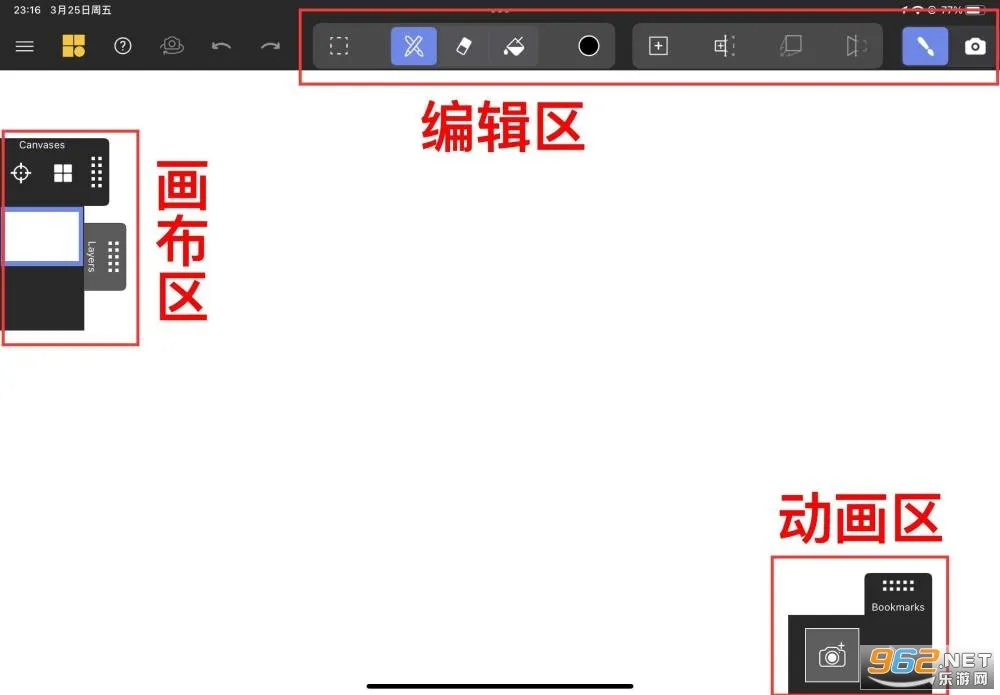Tap the camera orbit reset icon

[172, 46]
